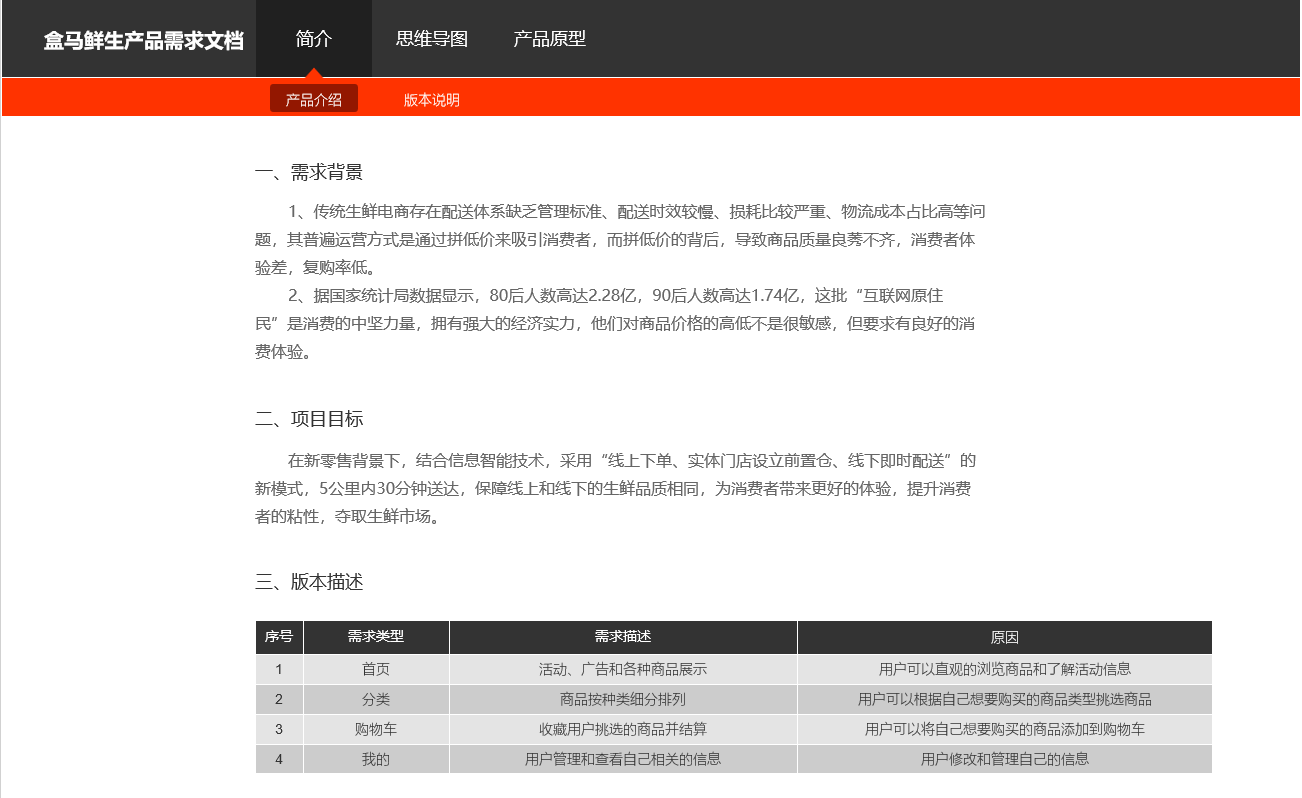Click paragraph starting 在新零售背景下

[616, 488]
